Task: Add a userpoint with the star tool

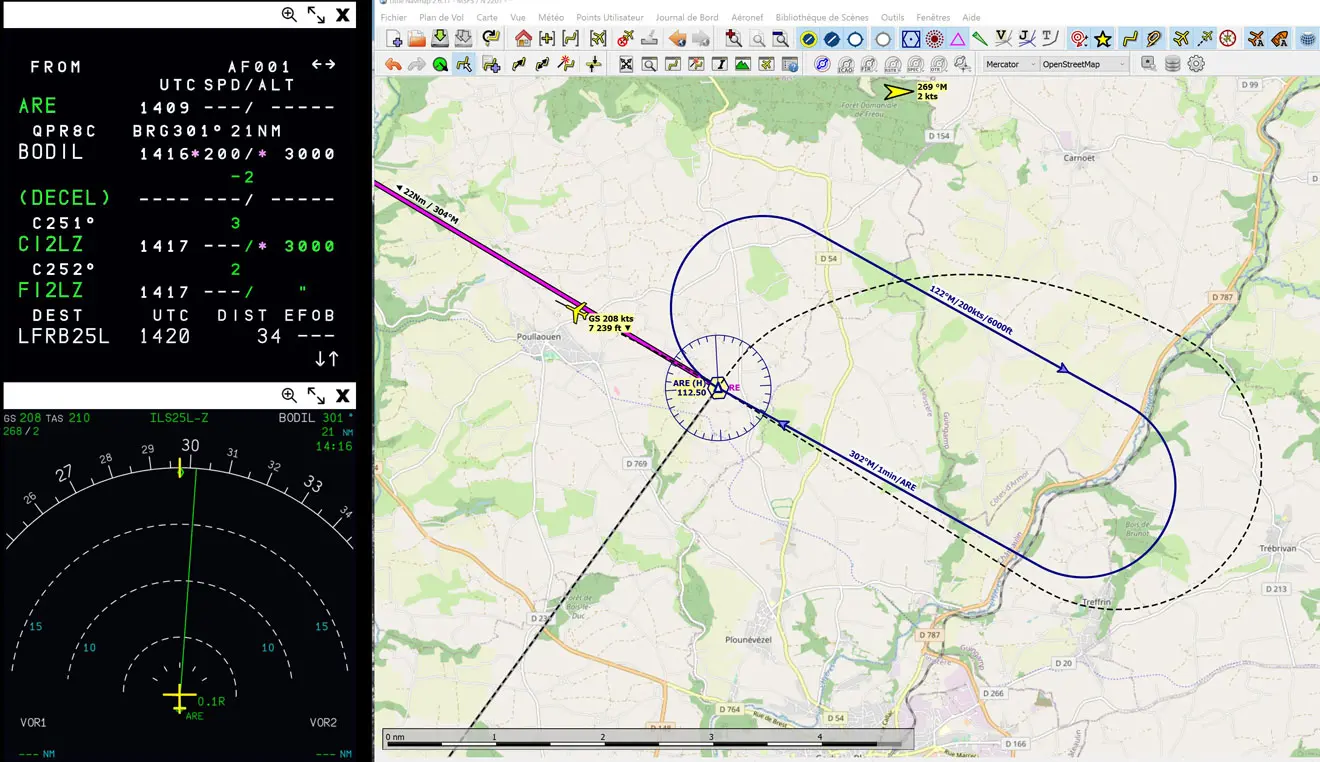Action: pyautogui.click(x=1102, y=38)
